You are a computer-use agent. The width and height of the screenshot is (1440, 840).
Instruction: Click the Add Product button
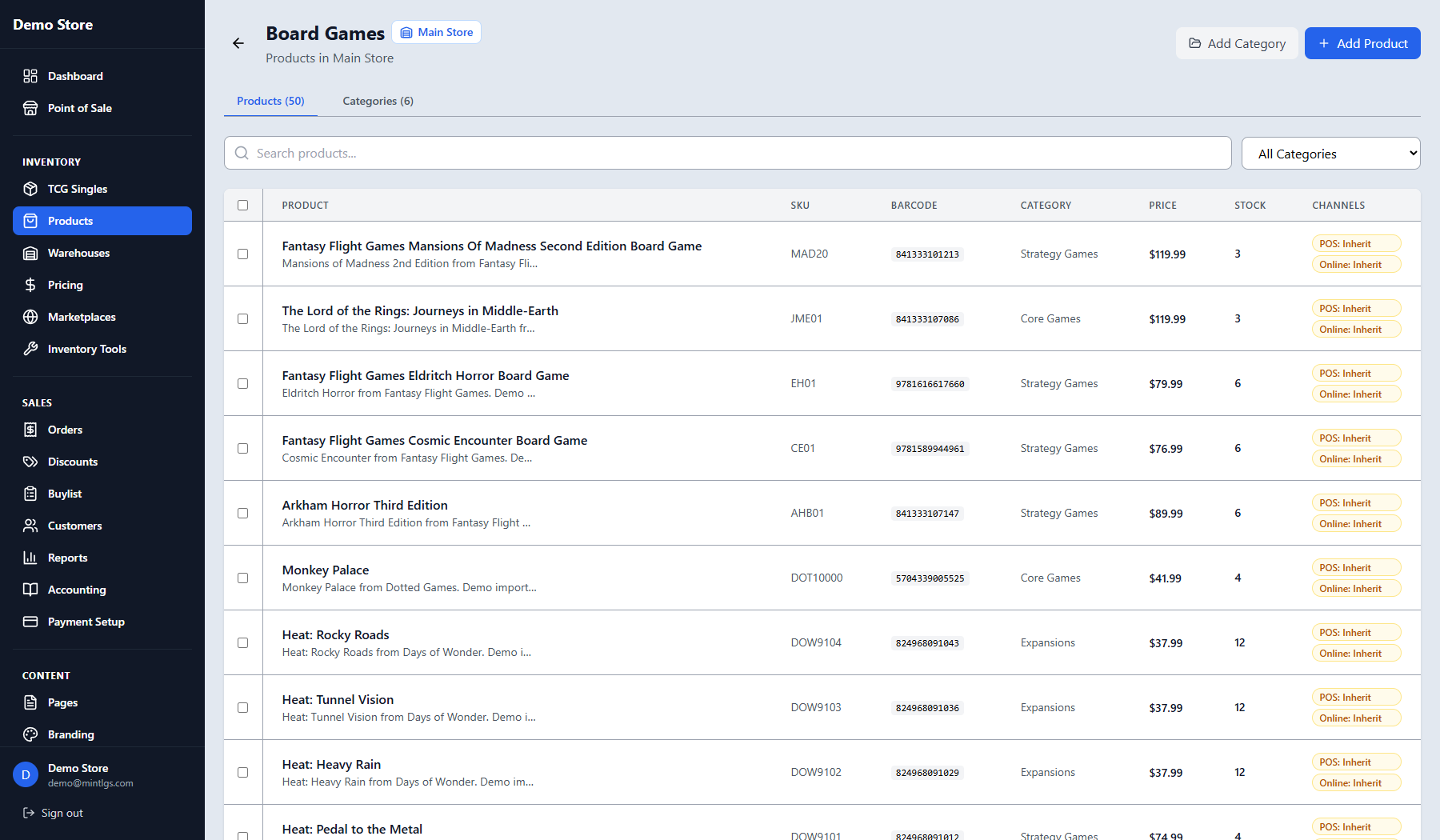tap(1362, 43)
